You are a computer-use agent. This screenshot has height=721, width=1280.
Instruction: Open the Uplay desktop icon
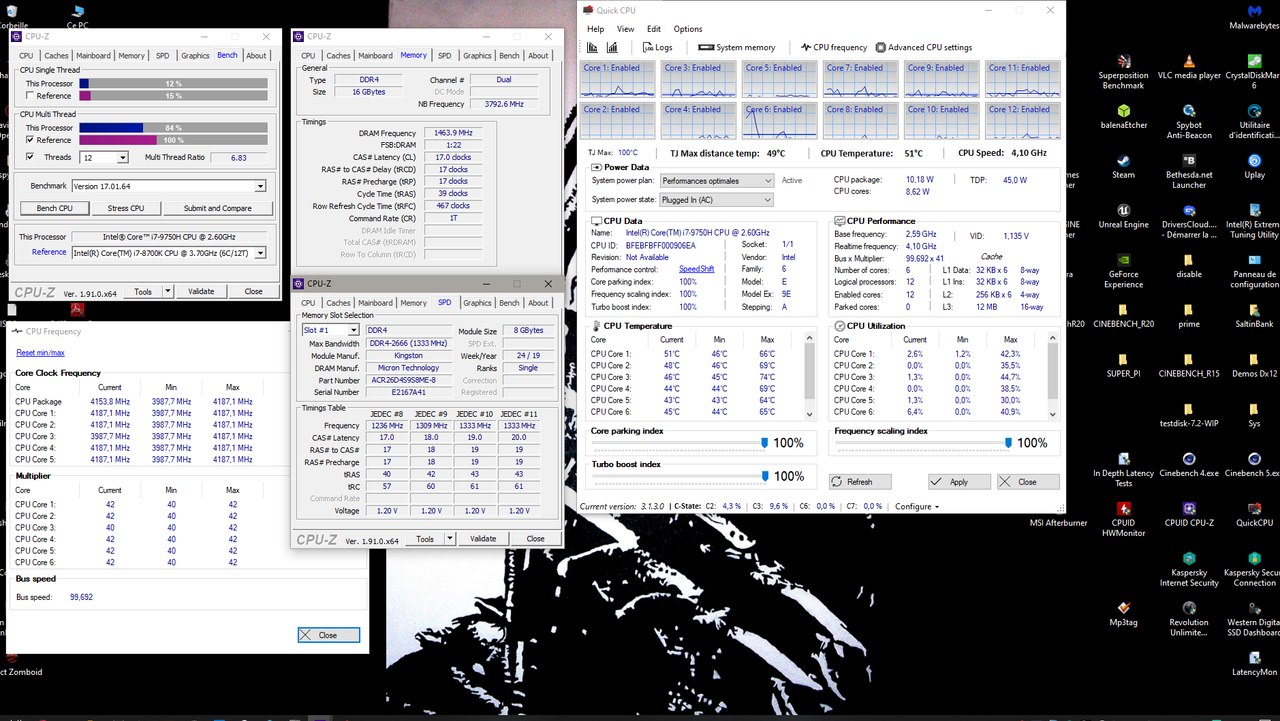(1254, 167)
